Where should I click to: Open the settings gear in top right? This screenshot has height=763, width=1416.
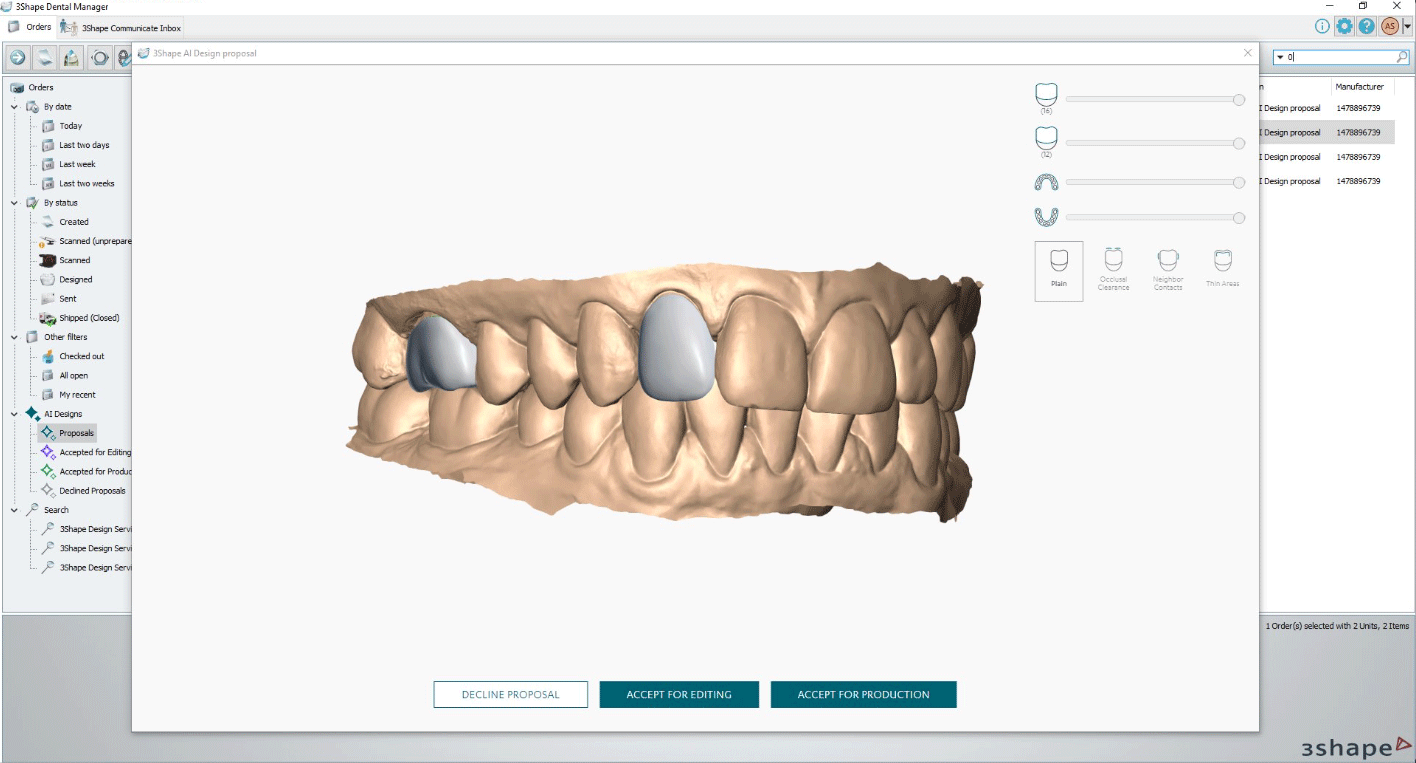tap(1344, 27)
